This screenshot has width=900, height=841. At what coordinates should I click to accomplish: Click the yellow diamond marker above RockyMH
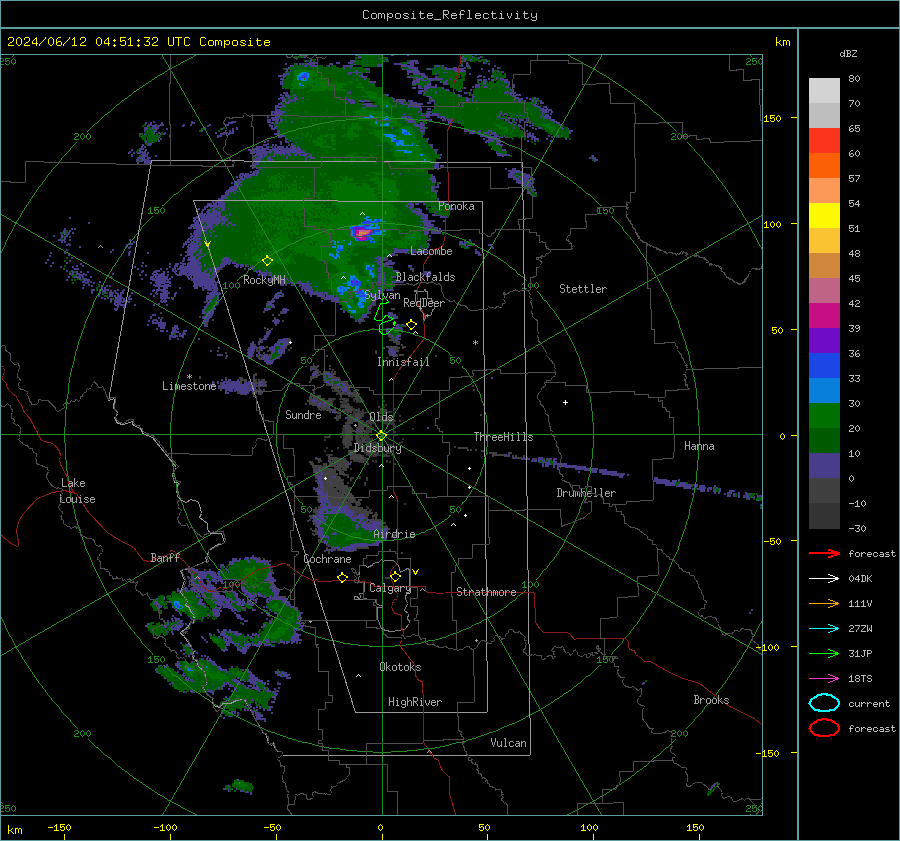click(x=267, y=261)
